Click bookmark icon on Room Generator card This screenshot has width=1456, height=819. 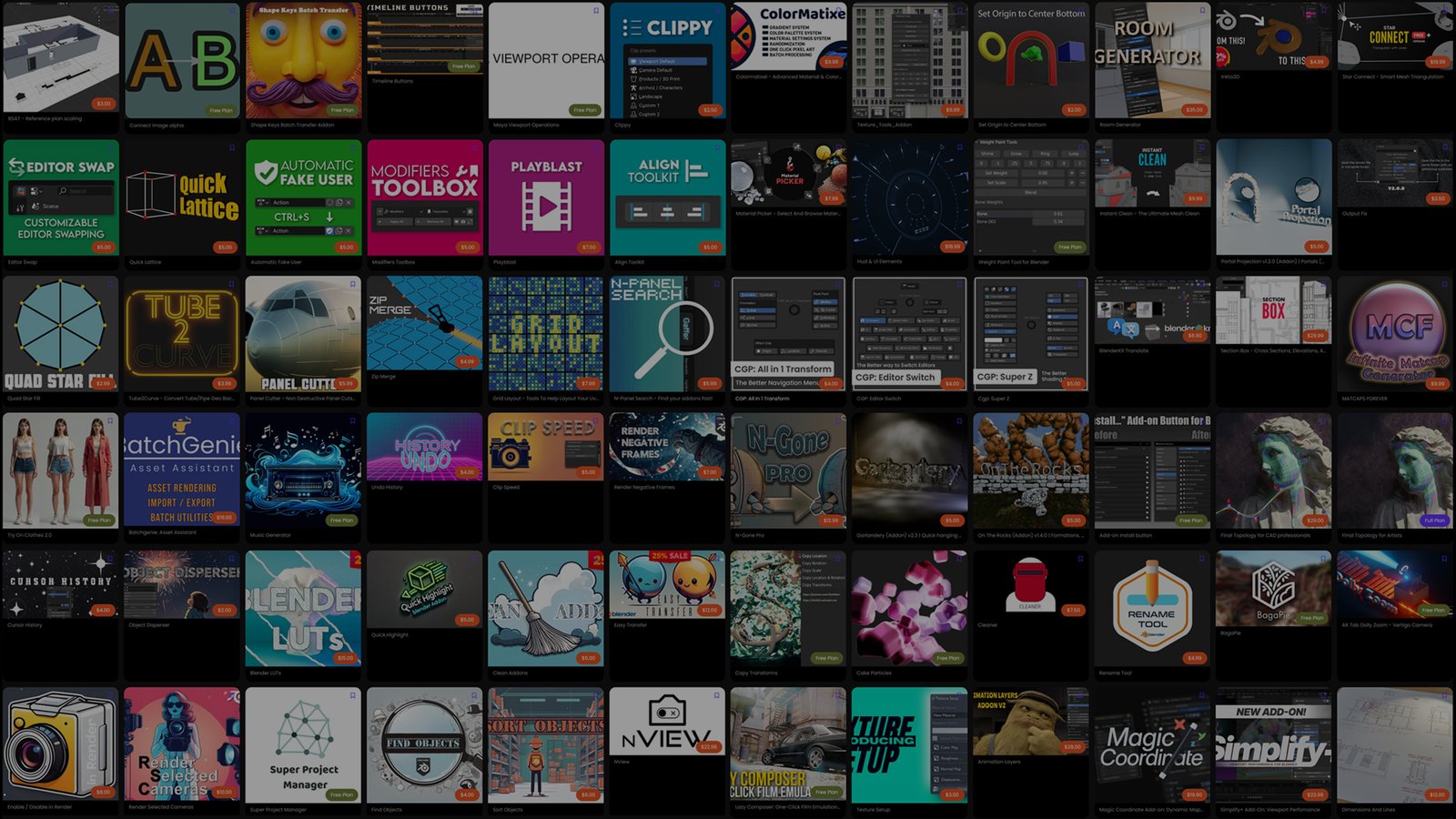coord(1202,11)
